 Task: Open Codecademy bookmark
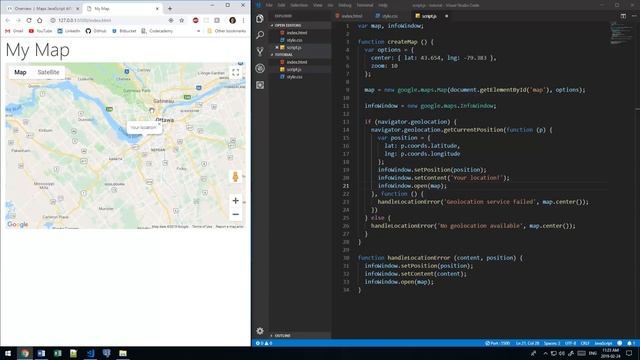[x=157, y=31]
